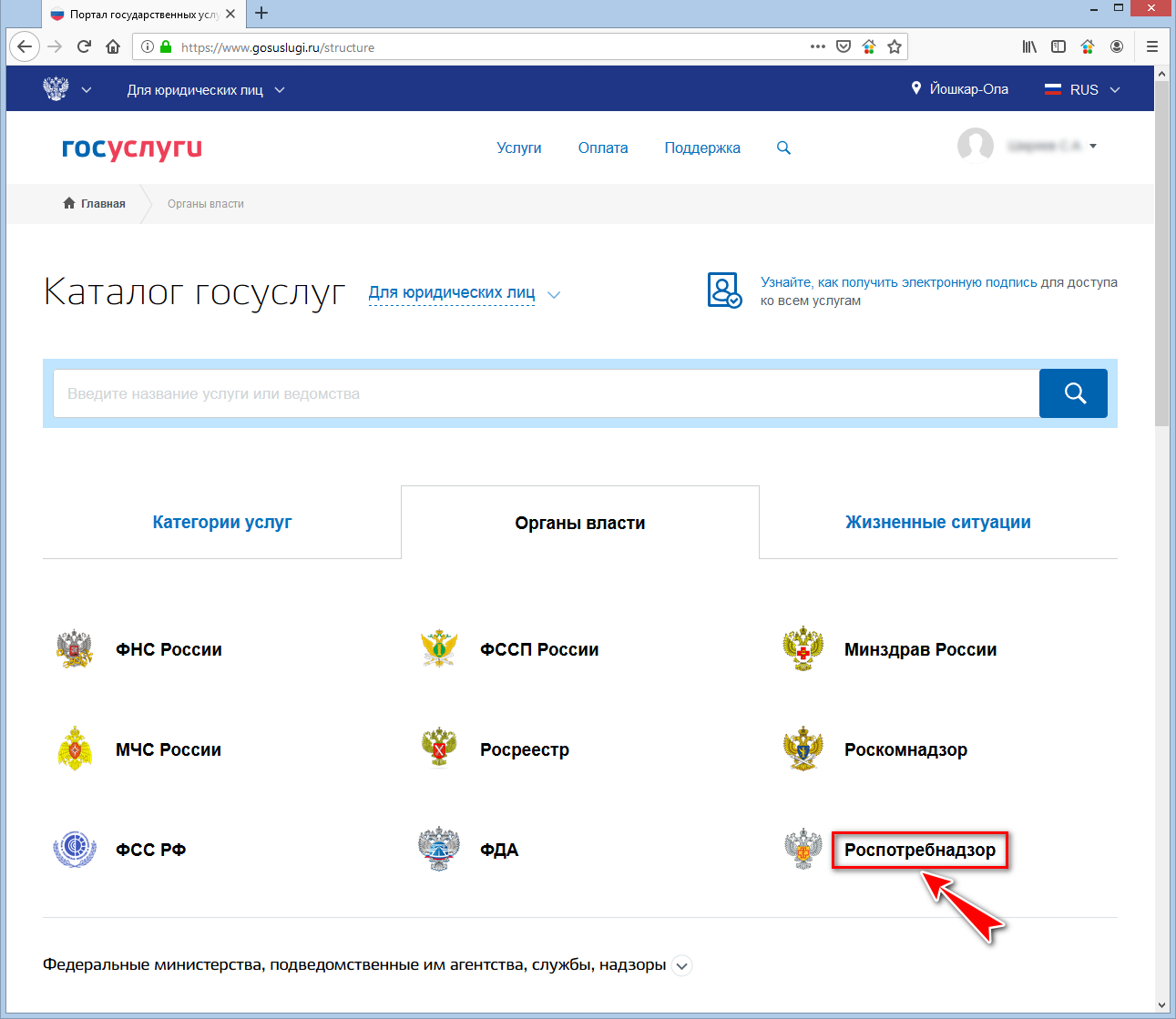Open Роскомнадзор agency link

pyautogui.click(x=905, y=749)
